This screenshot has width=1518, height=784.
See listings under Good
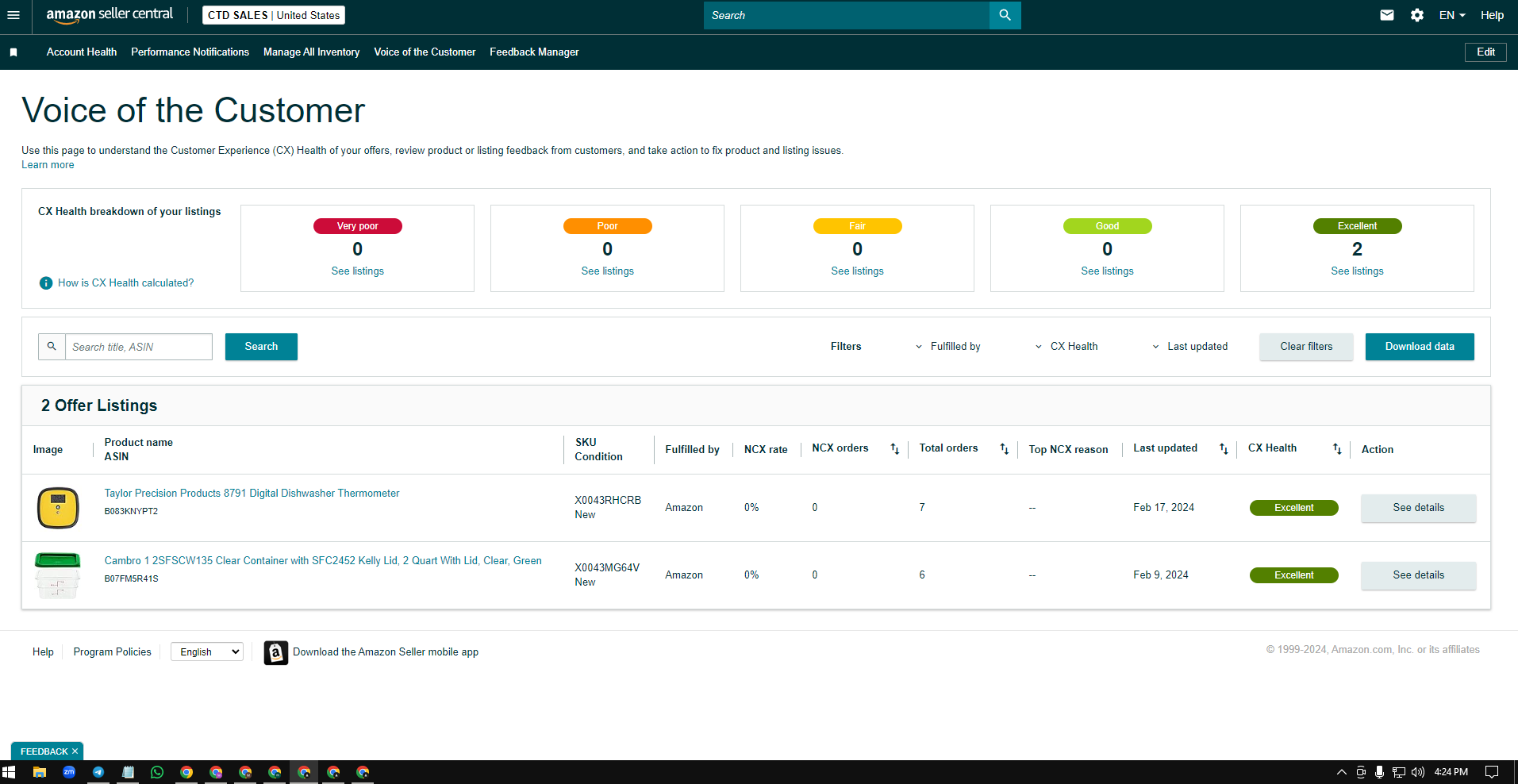(1107, 271)
